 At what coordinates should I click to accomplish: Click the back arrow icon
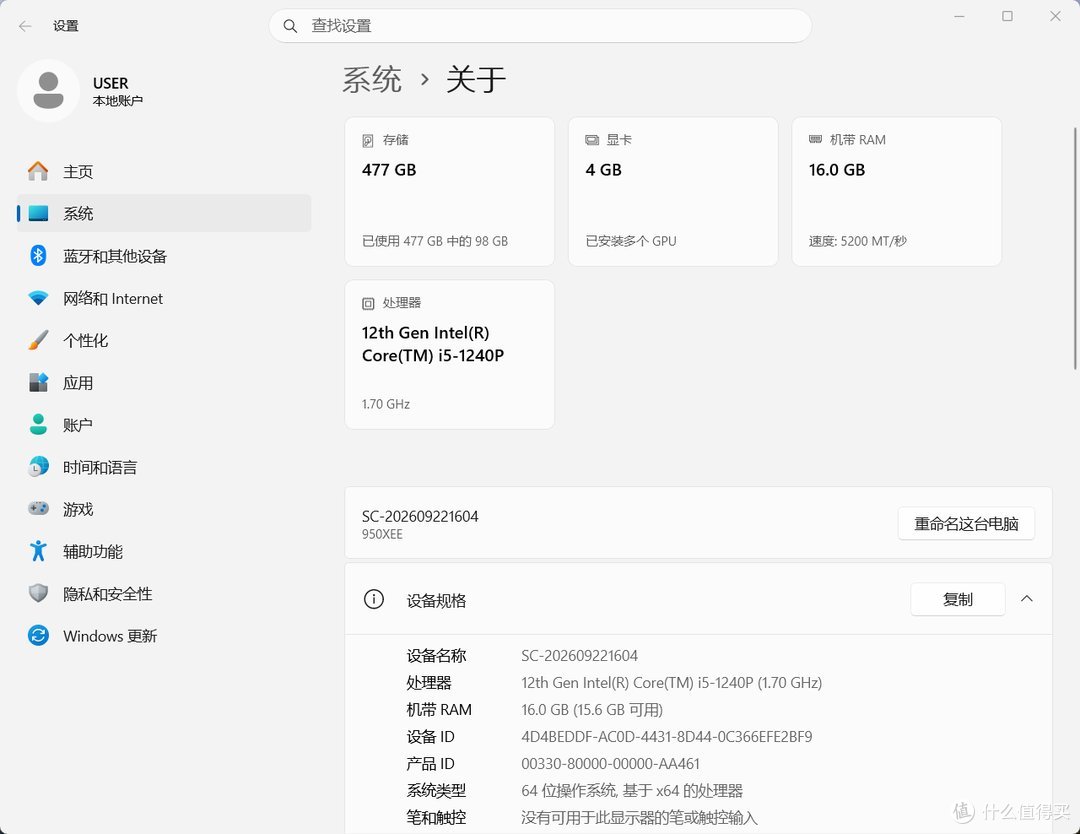tap(25, 26)
